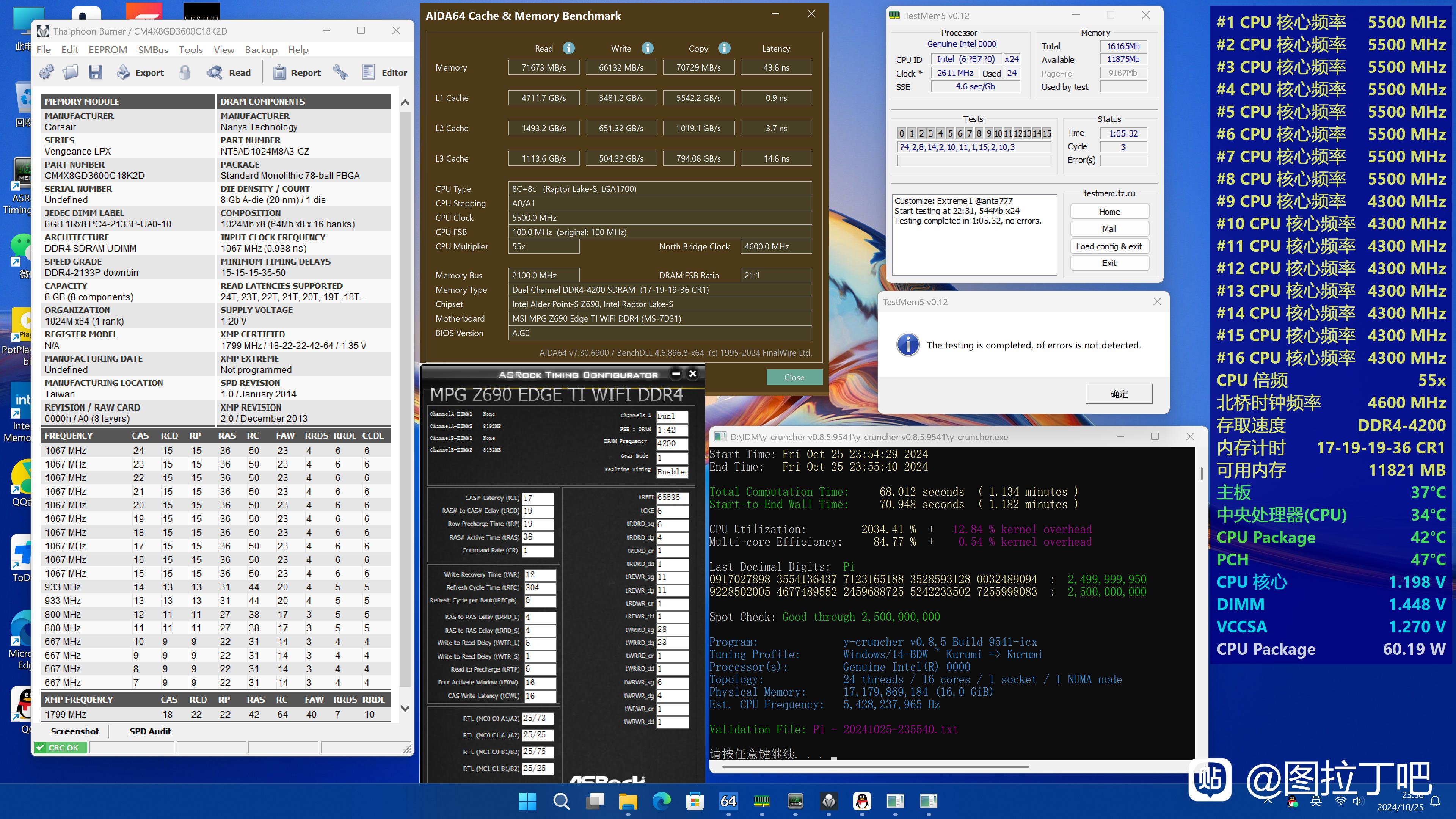Click the Read SPD toolbar button
1456x819 pixels.
tap(229, 72)
